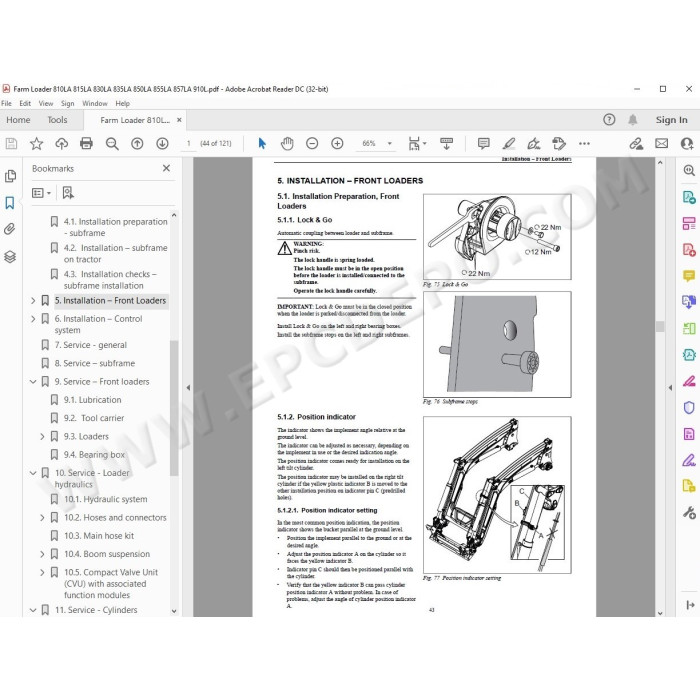Expand the 10.4. Boom suspension bookmark
Screen dimensions: 700x700
[42, 554]
